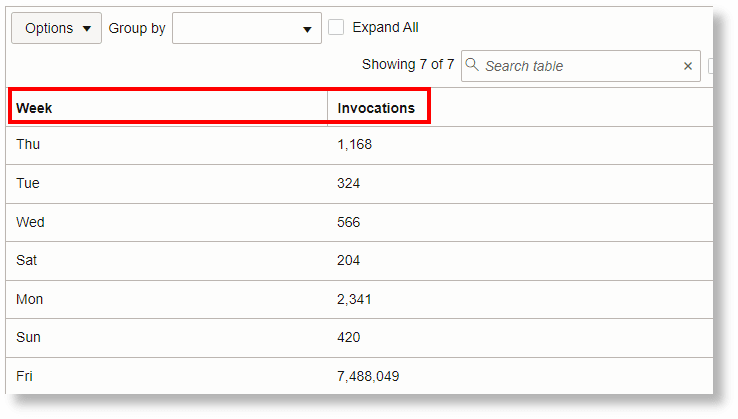Clear the search table field
This screenshot has width=738, height=419.
[688, 66]
